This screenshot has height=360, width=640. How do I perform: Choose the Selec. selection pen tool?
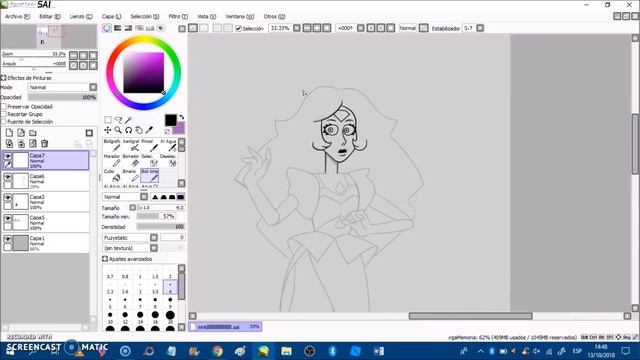click(150, 160)
